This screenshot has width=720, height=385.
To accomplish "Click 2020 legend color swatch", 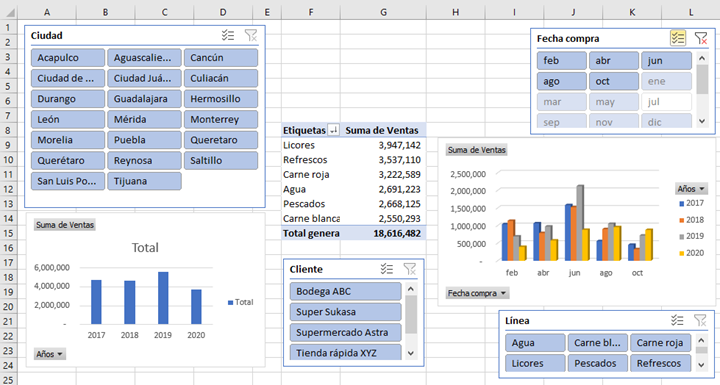I will [681, 253].
